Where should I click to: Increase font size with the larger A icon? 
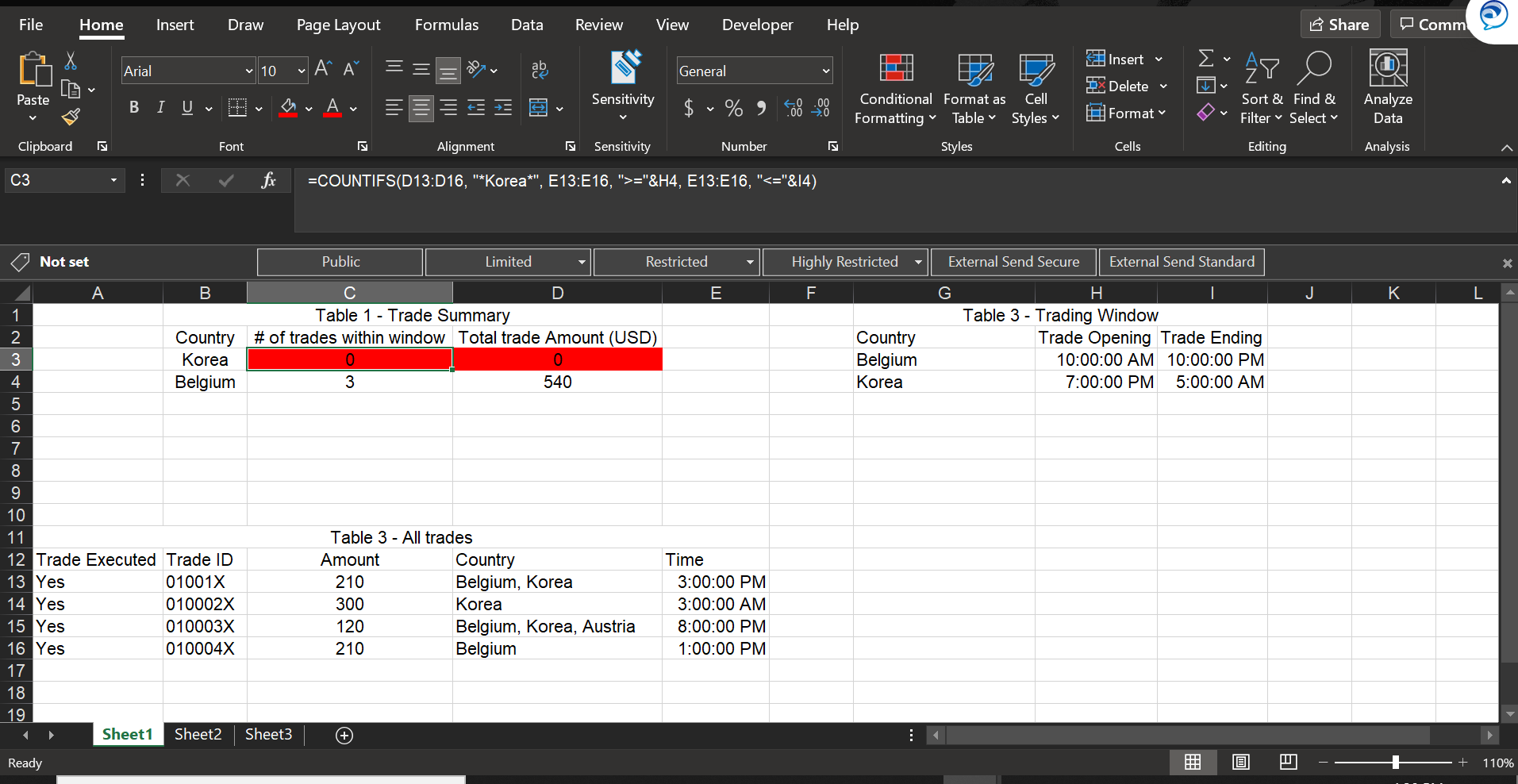[322, 69]
